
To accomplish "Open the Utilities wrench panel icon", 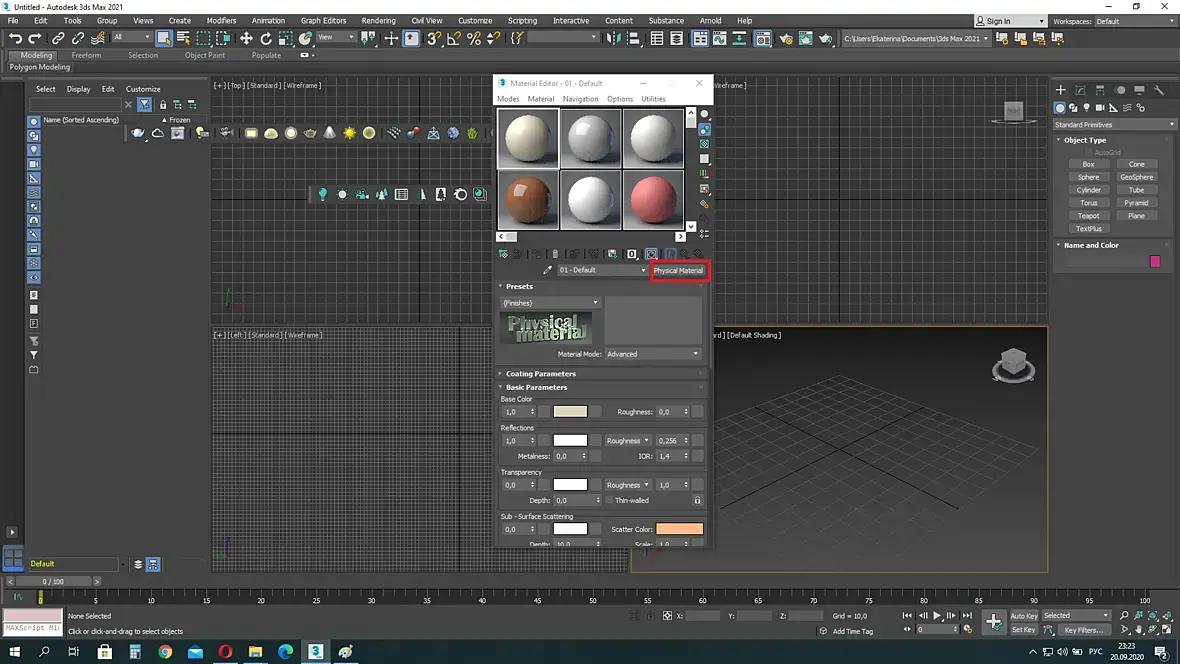I will point(1159,90).
